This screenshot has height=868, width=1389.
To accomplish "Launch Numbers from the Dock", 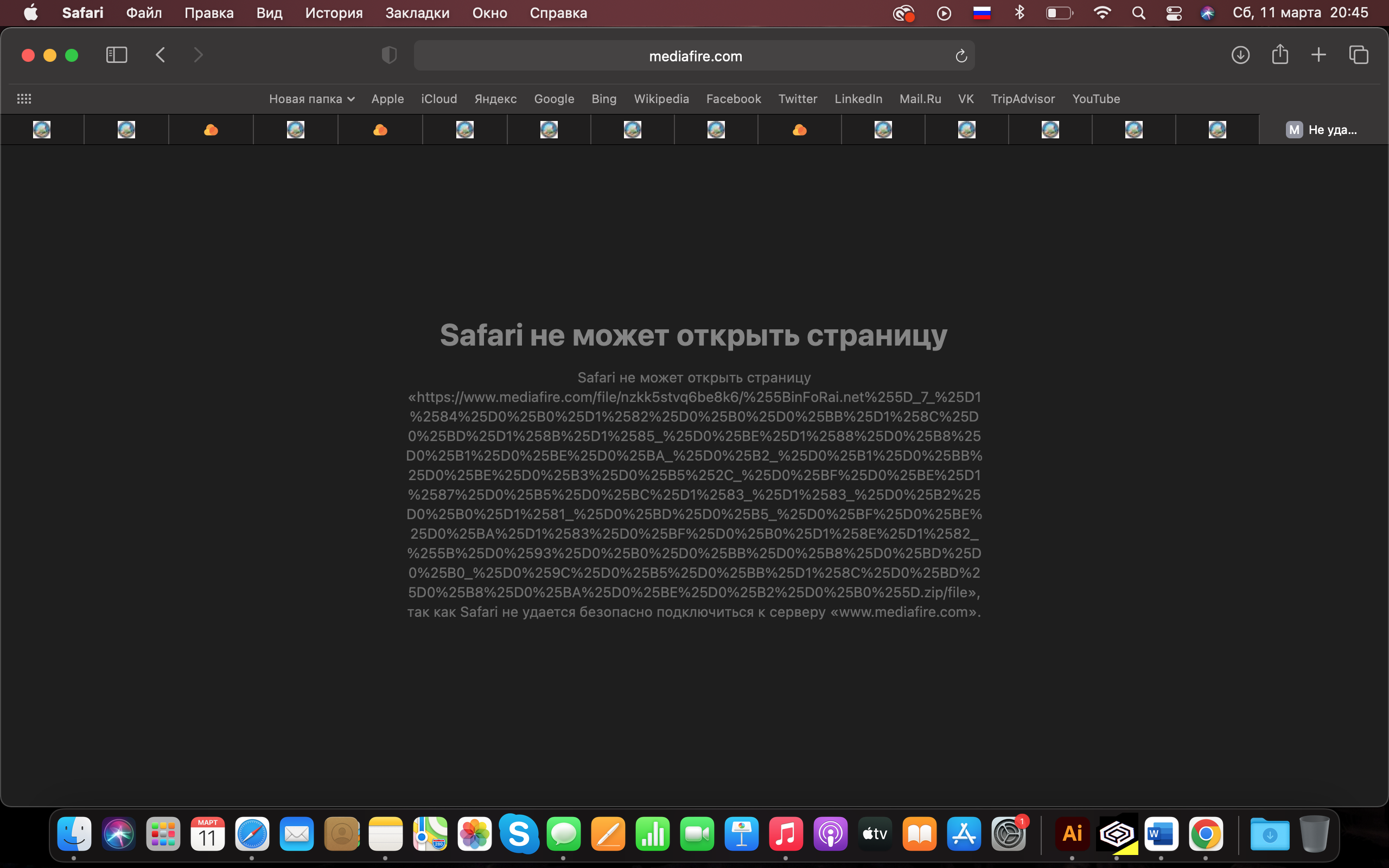I will (x=653, y=834).
